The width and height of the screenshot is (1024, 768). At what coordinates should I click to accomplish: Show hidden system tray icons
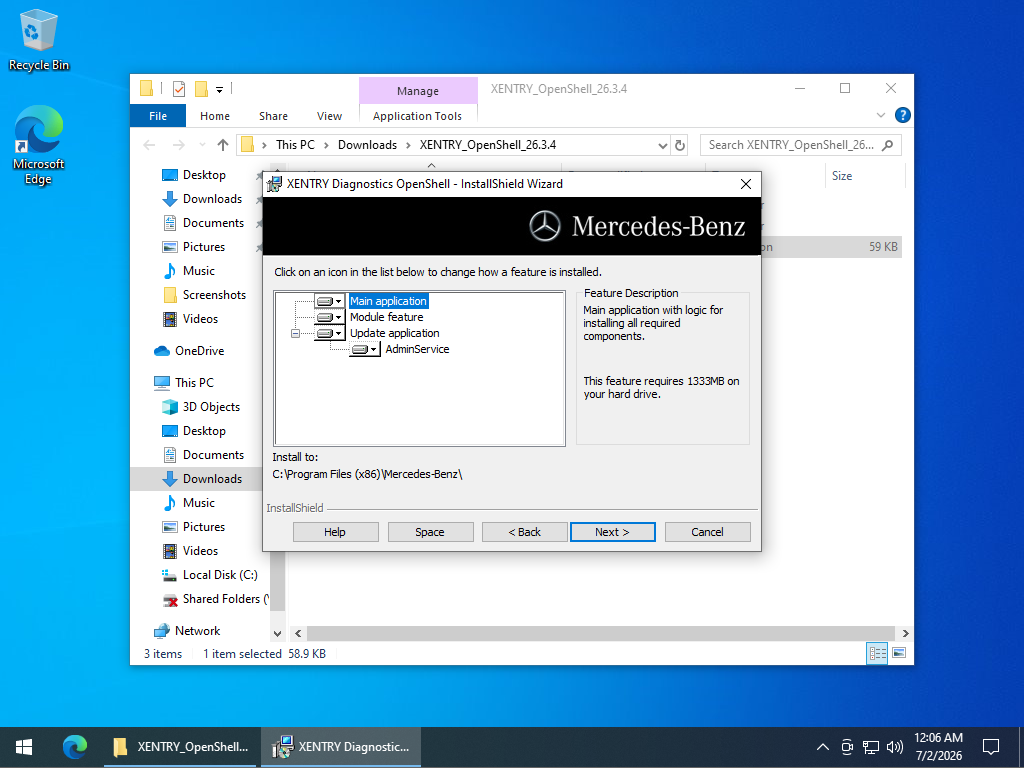823,747
